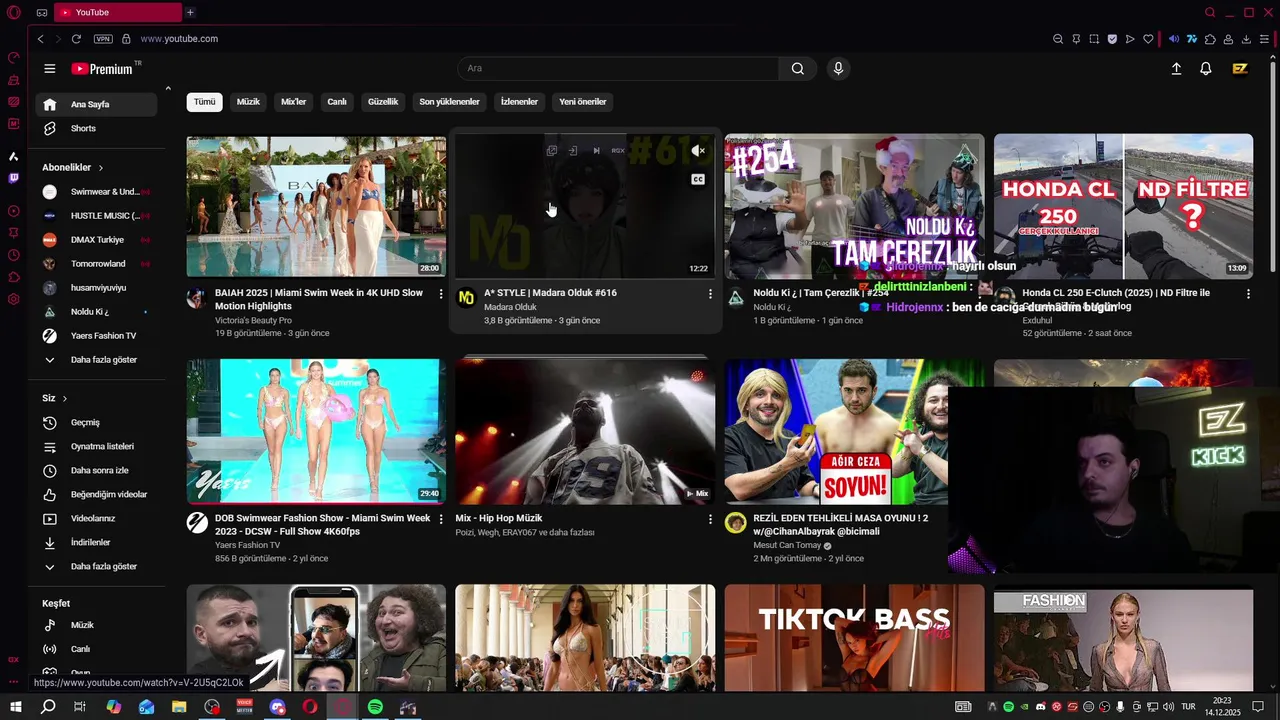Open Opera sidebar settings gear icon
1280x720 pixels.
(x=13, y=299)
